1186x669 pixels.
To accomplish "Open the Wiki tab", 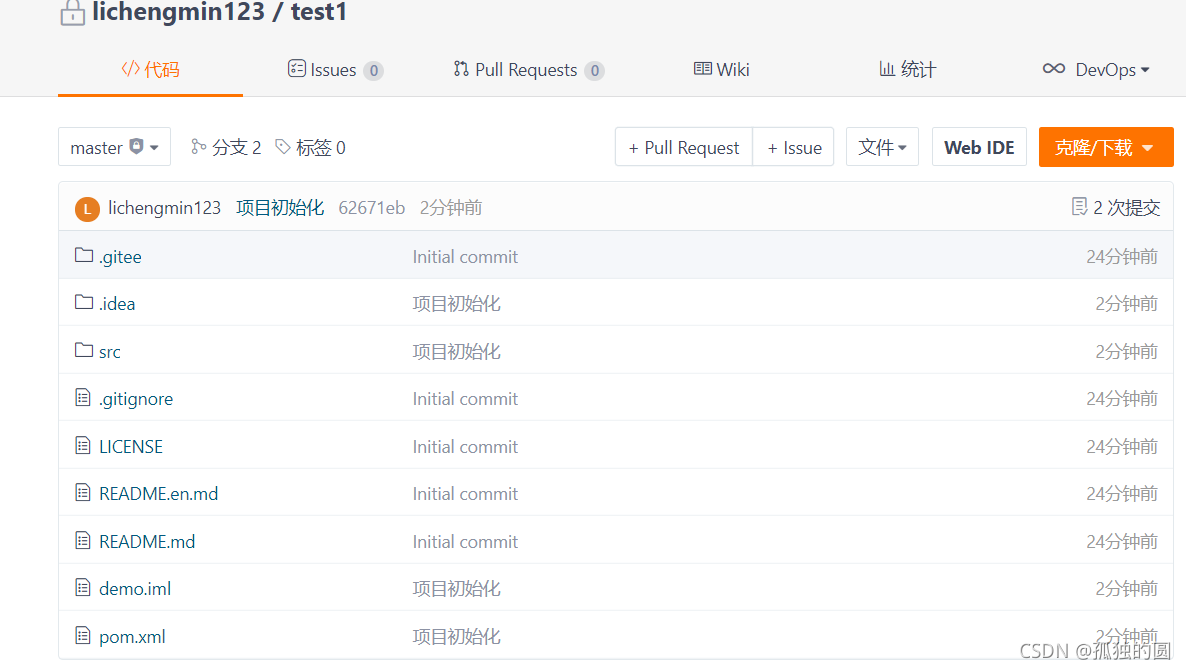I will (x=722, y=70).
